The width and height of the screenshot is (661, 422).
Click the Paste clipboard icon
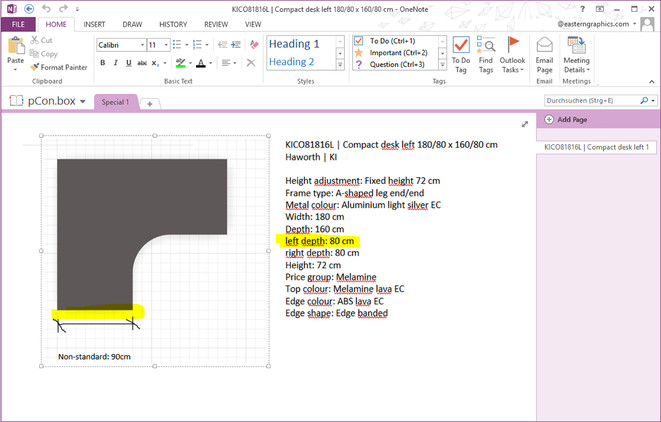[x=16, y=46]
